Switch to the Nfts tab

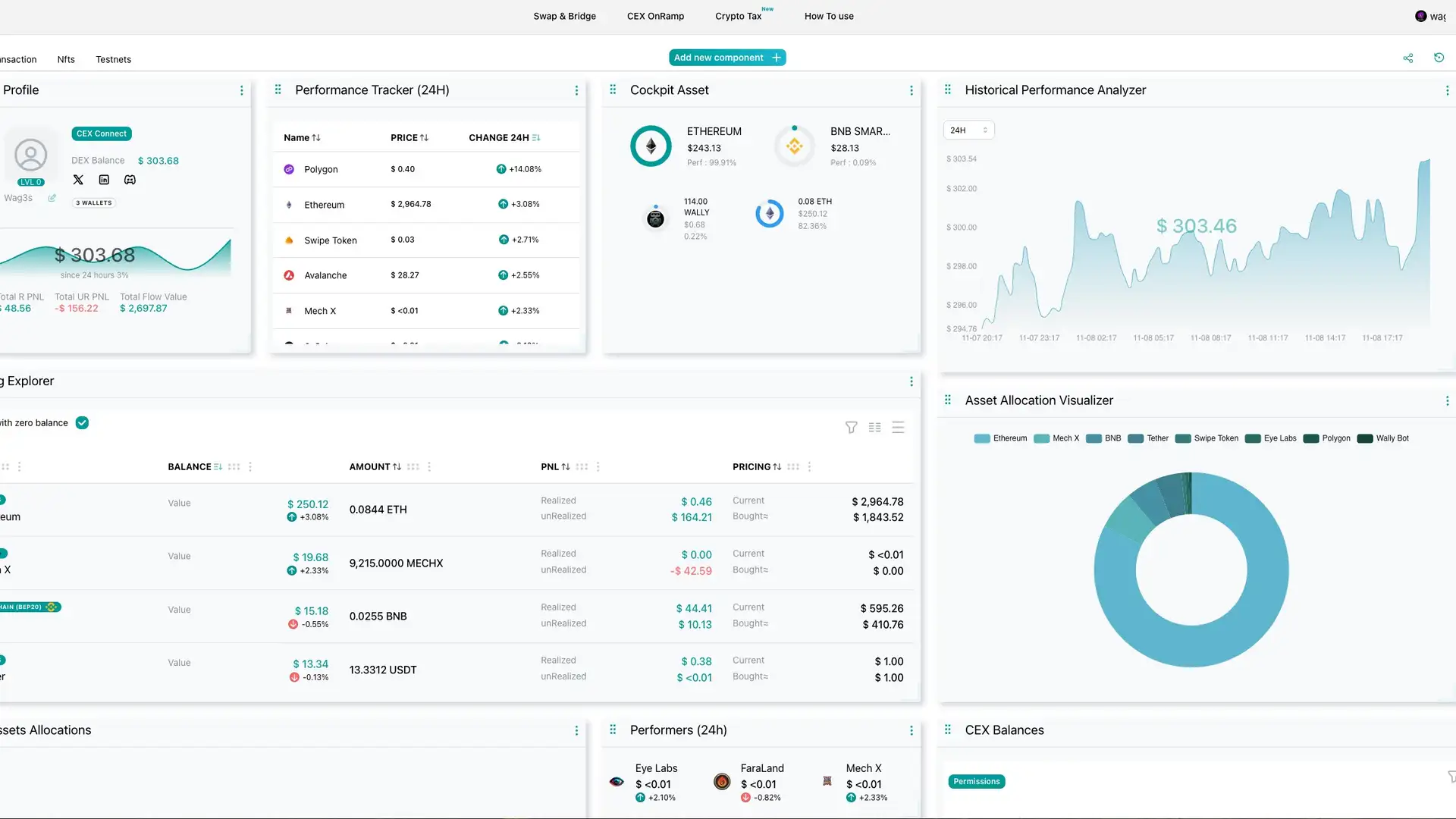pyautogui.click(x=66, y=59)
